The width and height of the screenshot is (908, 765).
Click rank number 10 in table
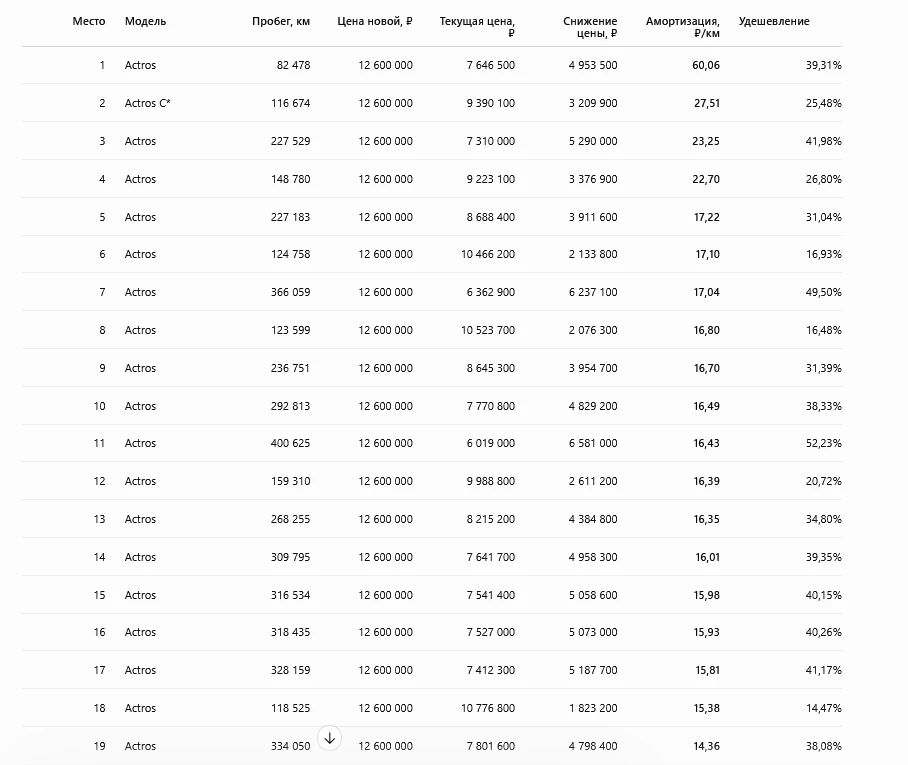(x=100, y=406)
